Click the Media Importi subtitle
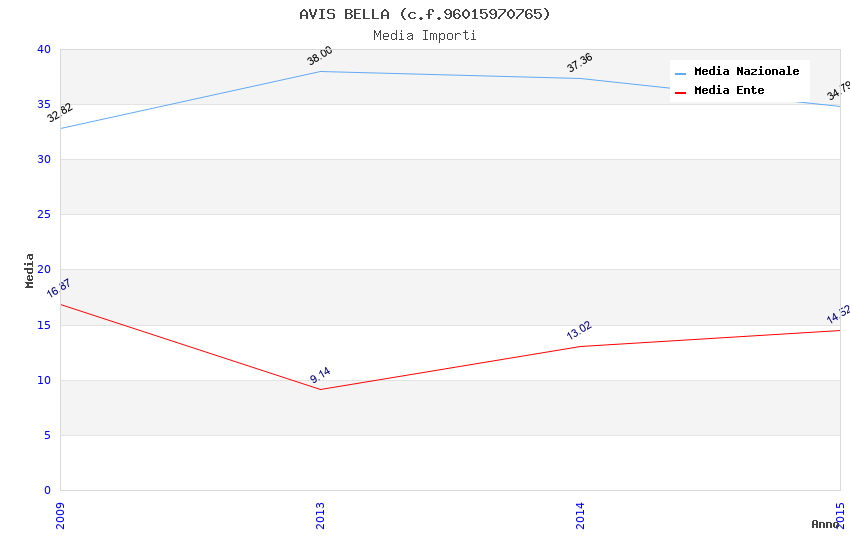This screenshot has width=850, height=550. pos(424,35)
